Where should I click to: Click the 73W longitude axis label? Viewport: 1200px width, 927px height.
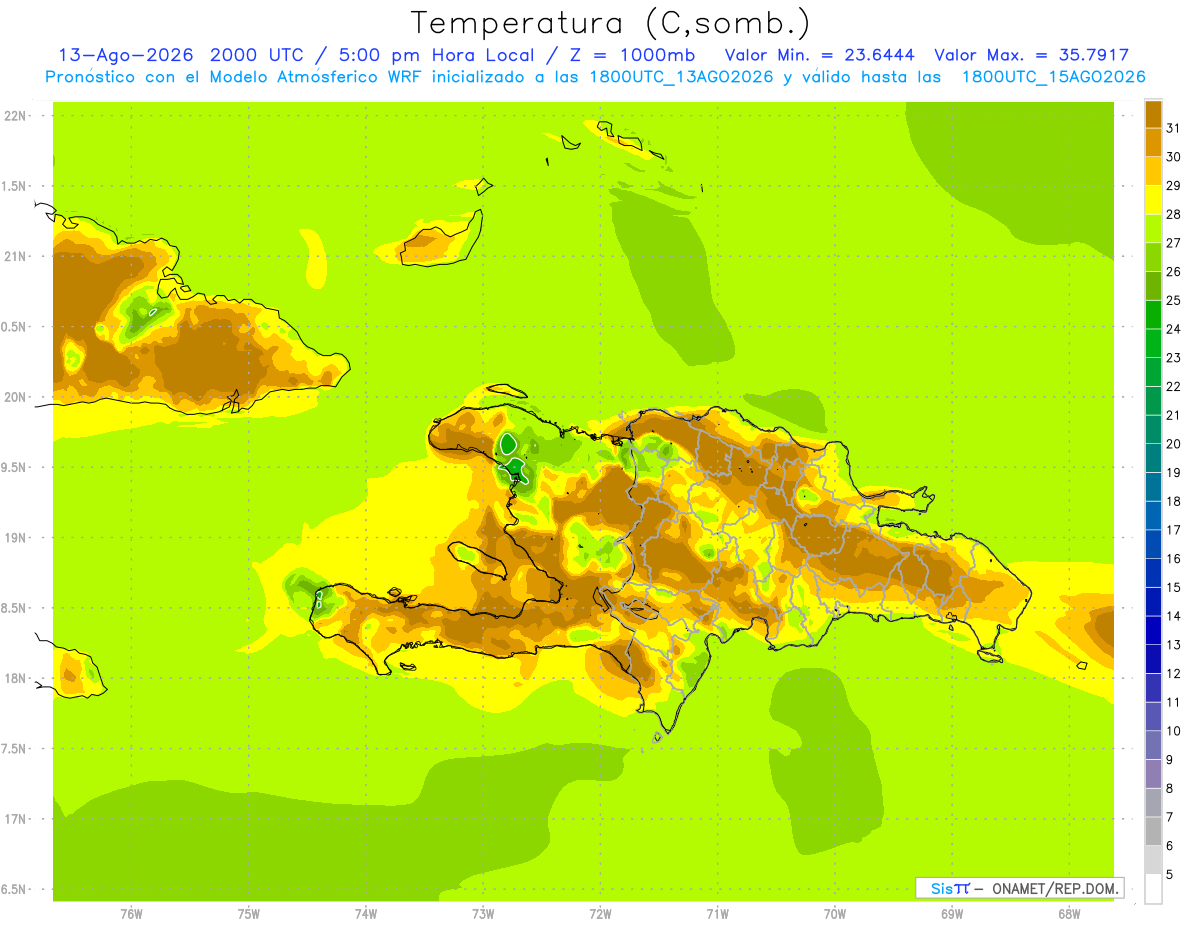point(483,914)
